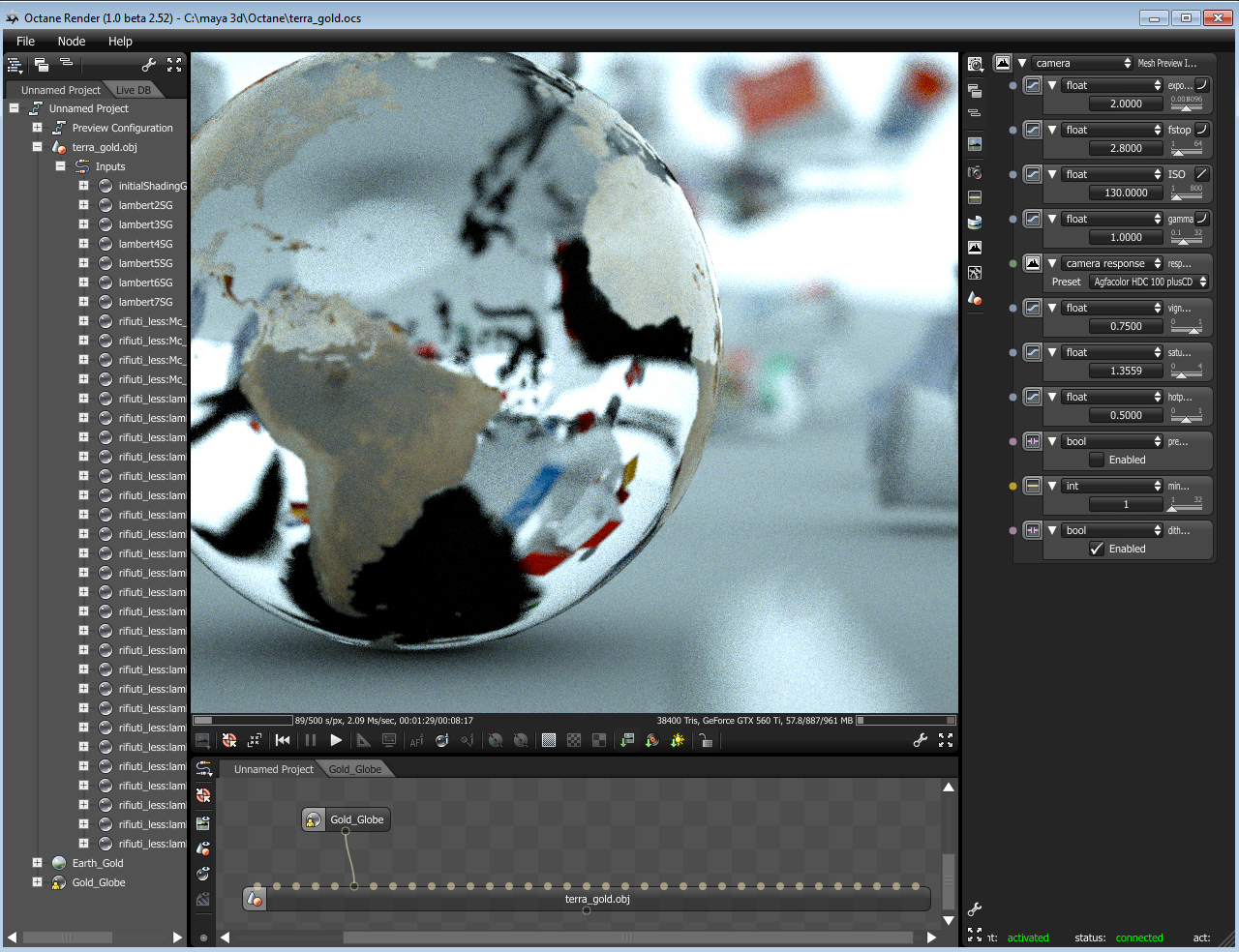The image size is (1239, 952).
Task: Open float type dropdown for ISO
Action: (1112, 174)
